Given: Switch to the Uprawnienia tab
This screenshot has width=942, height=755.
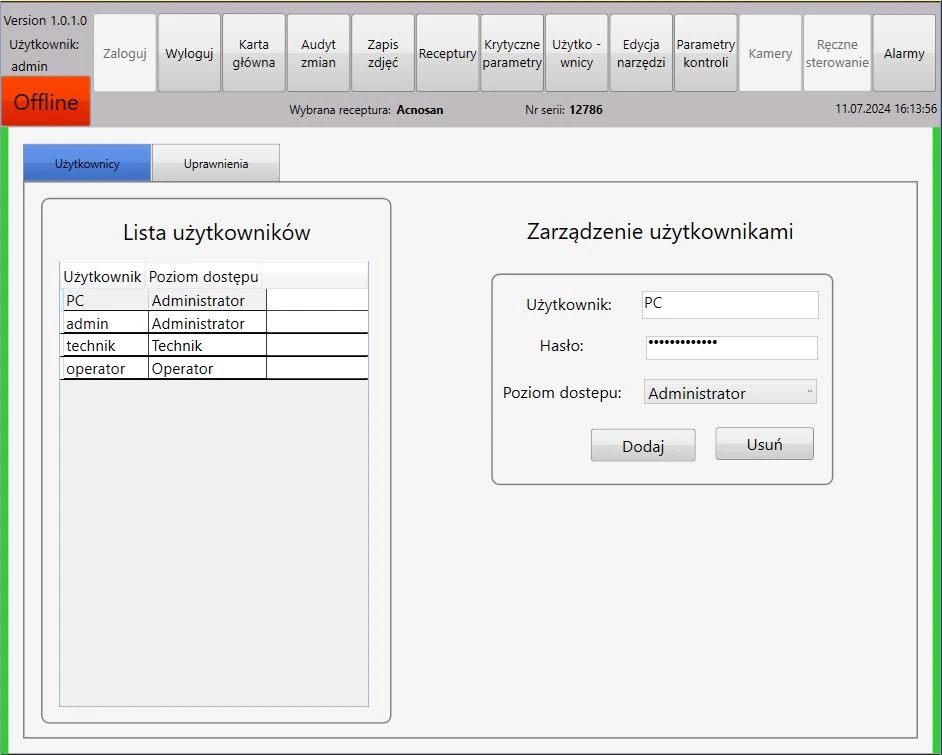Looking at the screenshot, I should coord(216,164).
